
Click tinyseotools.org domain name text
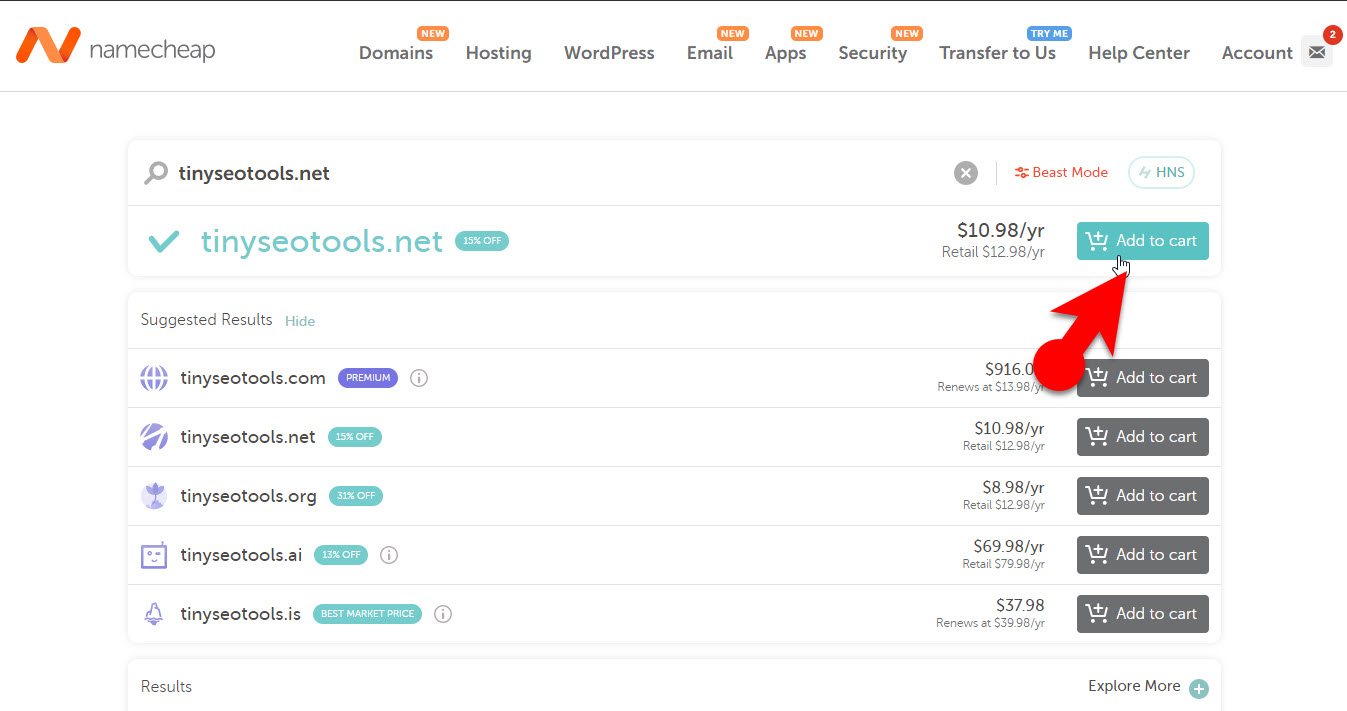[248, 496]
